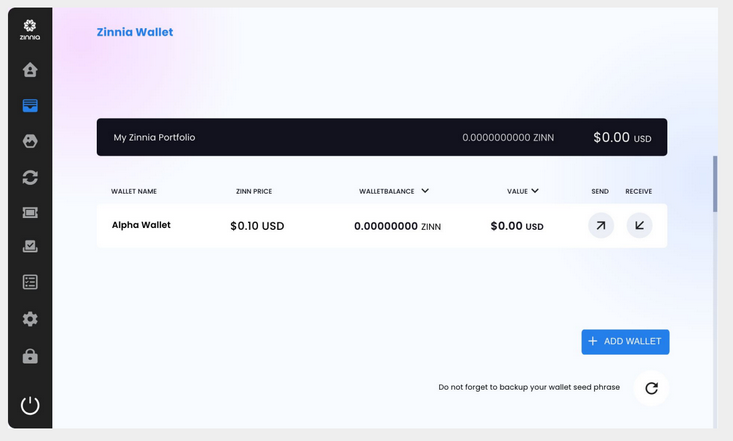Expand the Wallet Balance sort chevron
The width and height of the screenshot is (733, 441).
(424, 191)
